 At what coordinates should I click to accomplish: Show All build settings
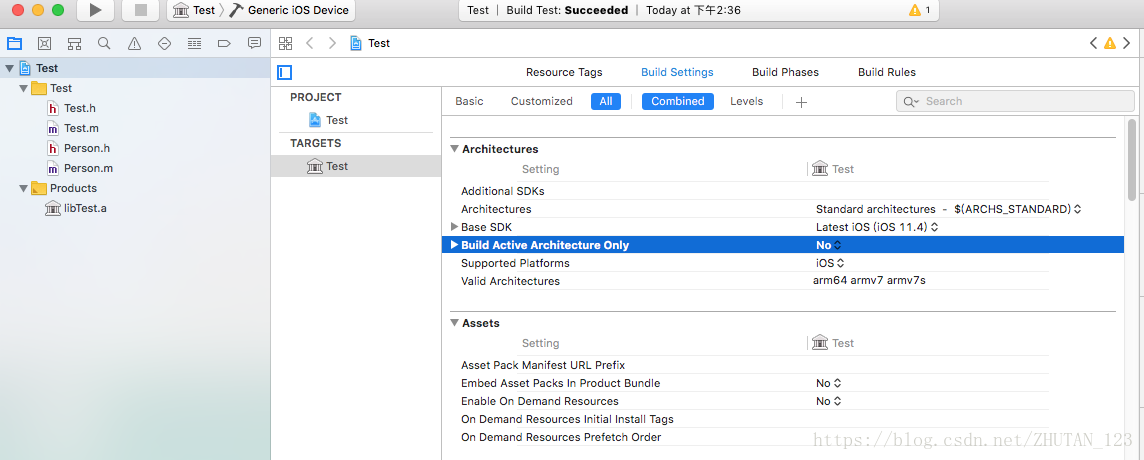(x=606, y=101)
